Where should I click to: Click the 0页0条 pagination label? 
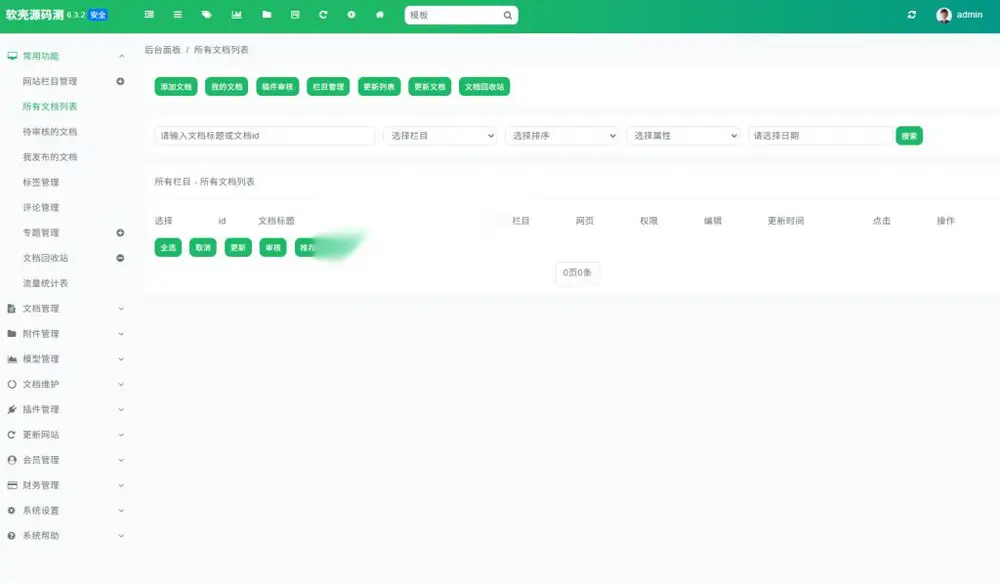tap(577, 272)
